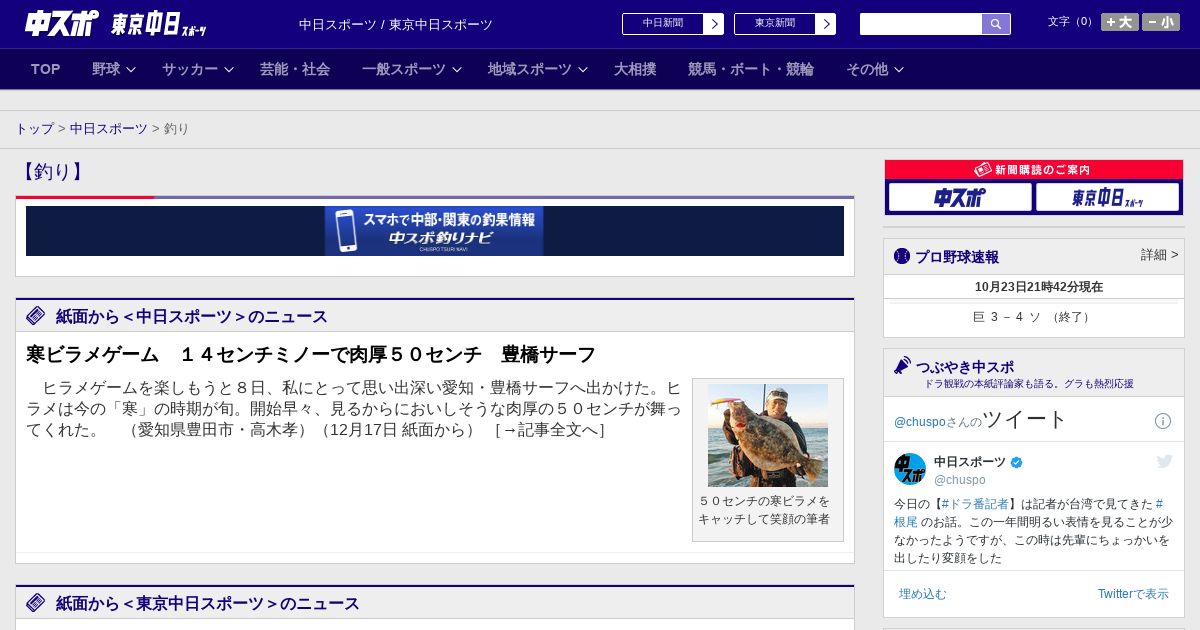Image resolution: width=1200 pixels, height=630 pixels.
Task: Click newspaper icon beside 東京中日スポーツ news heading
Action: pos(36,603)
